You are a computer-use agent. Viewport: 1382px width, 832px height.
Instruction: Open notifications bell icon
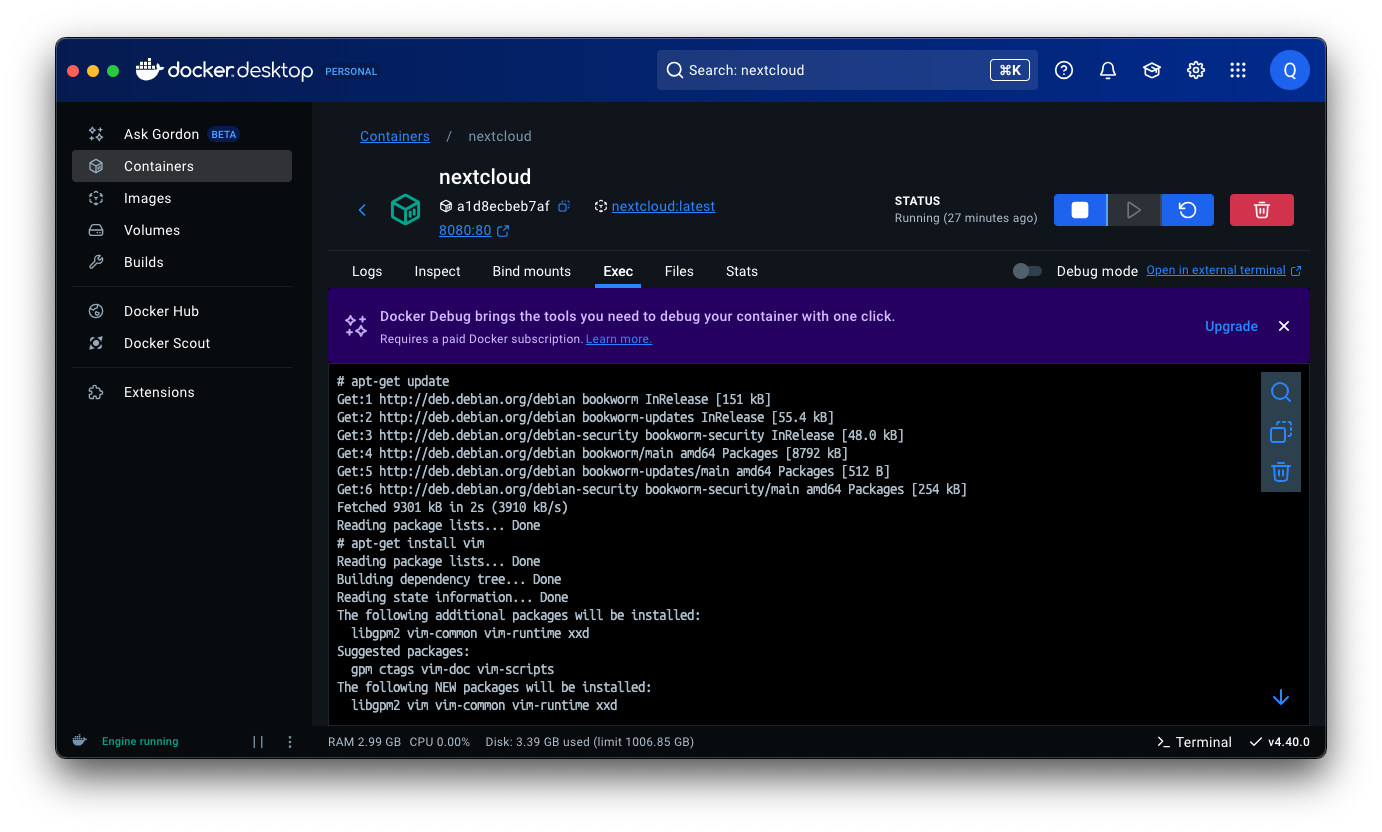(x=1108, y=70)
